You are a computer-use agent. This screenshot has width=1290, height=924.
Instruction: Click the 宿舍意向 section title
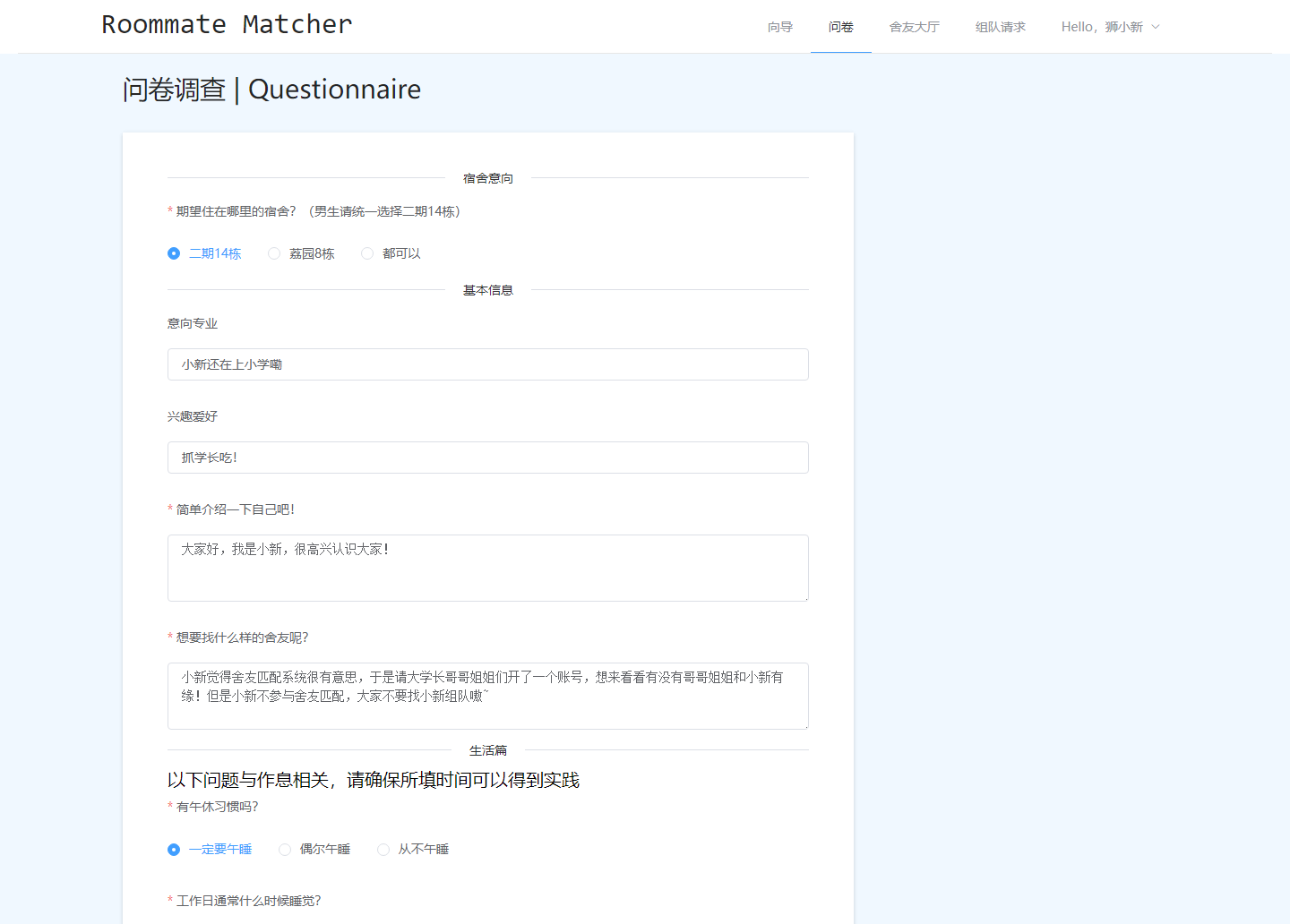488,178
